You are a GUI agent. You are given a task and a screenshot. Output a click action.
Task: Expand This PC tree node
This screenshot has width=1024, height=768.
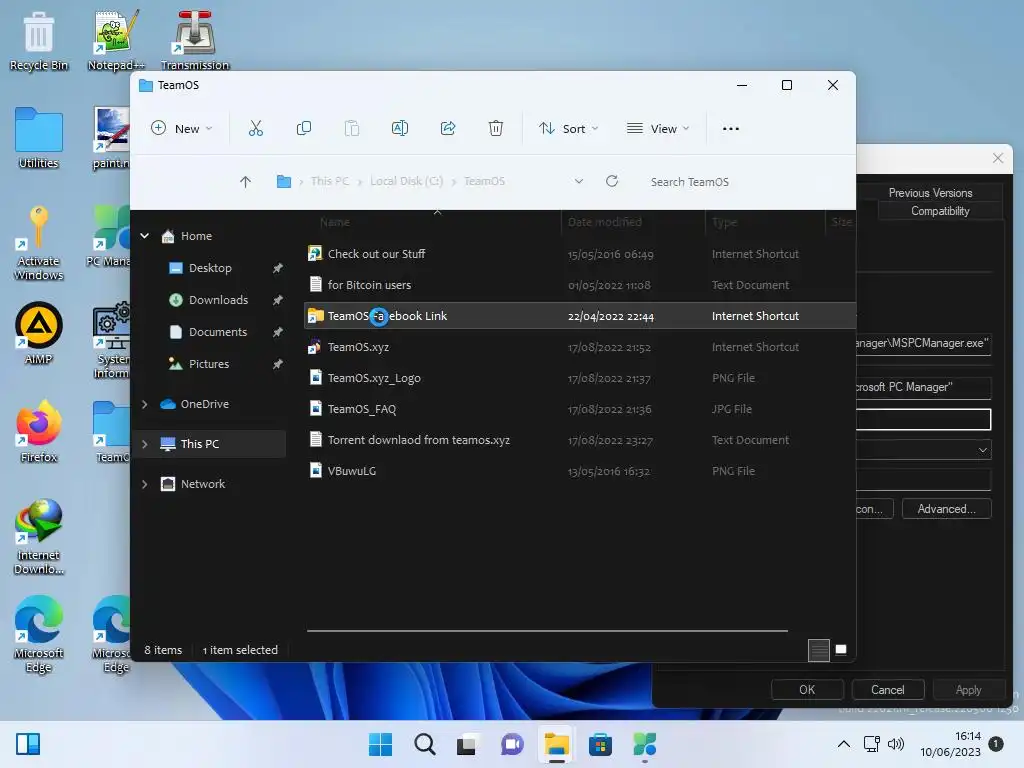pos(144,444)
